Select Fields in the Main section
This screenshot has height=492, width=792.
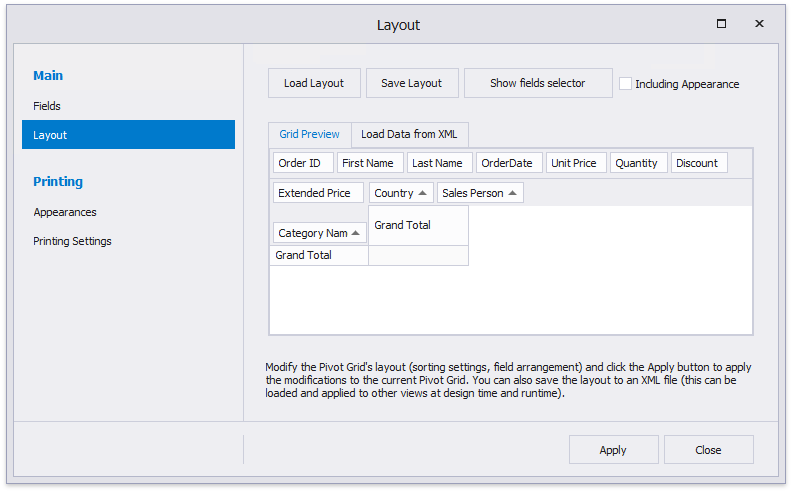(x=47, y=106)
